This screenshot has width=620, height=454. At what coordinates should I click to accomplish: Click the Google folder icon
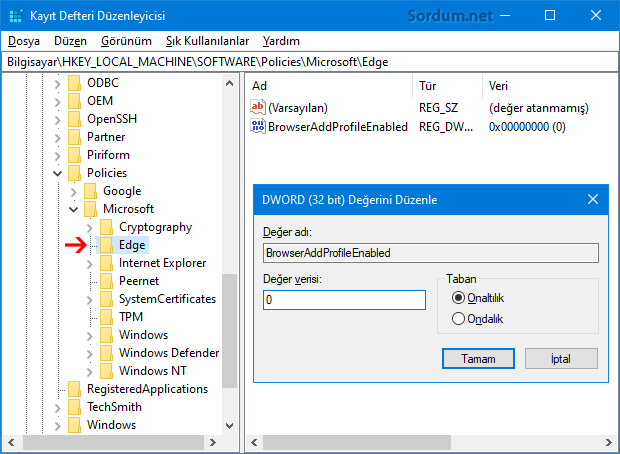[x=90, y=191]
